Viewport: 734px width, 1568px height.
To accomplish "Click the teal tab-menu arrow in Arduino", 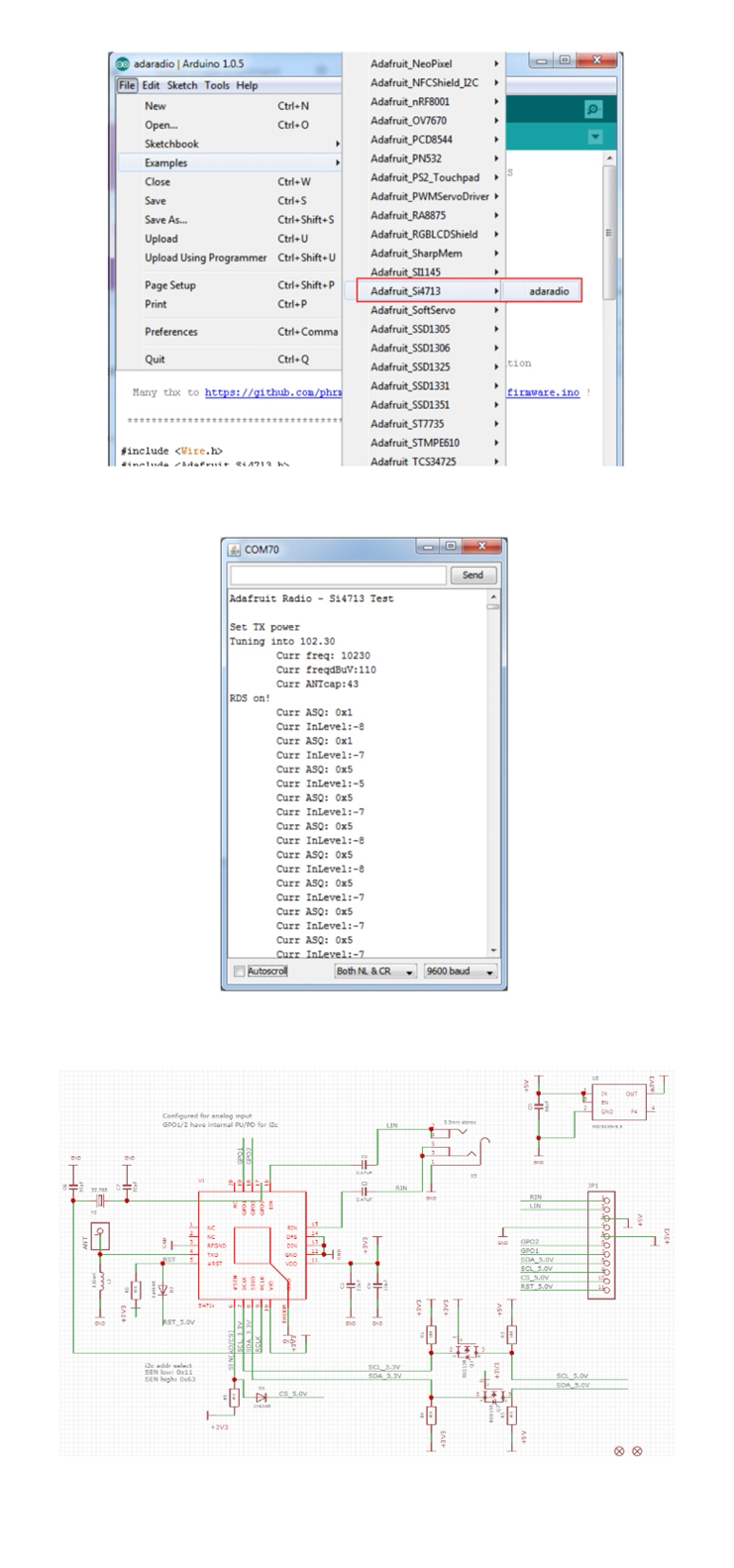I will (x=594, y=138).
